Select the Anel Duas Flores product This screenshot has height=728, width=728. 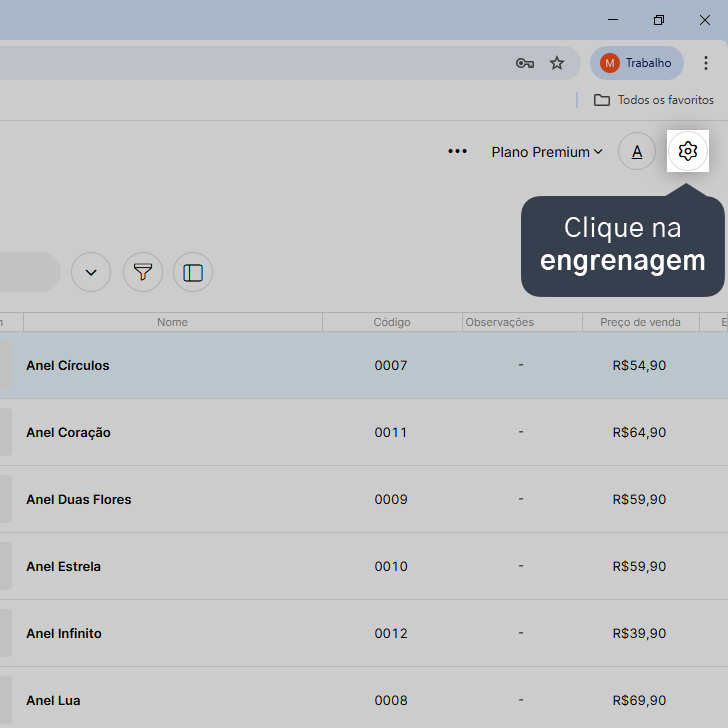79,500
